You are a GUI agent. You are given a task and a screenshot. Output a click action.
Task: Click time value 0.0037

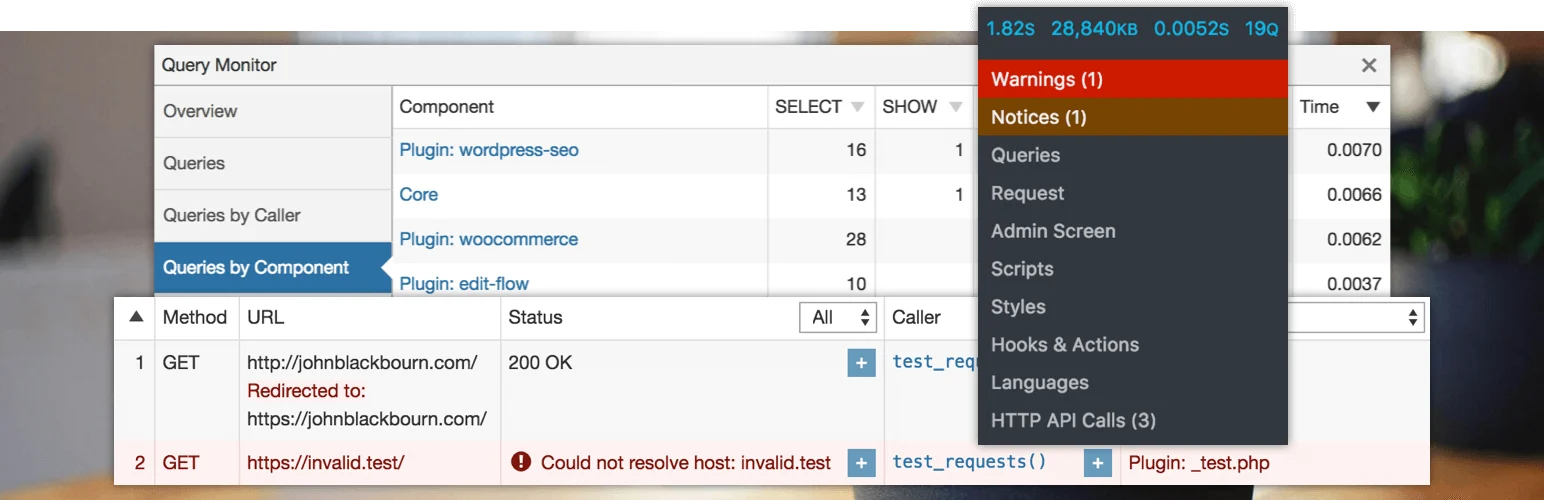tap(1354, 284)
